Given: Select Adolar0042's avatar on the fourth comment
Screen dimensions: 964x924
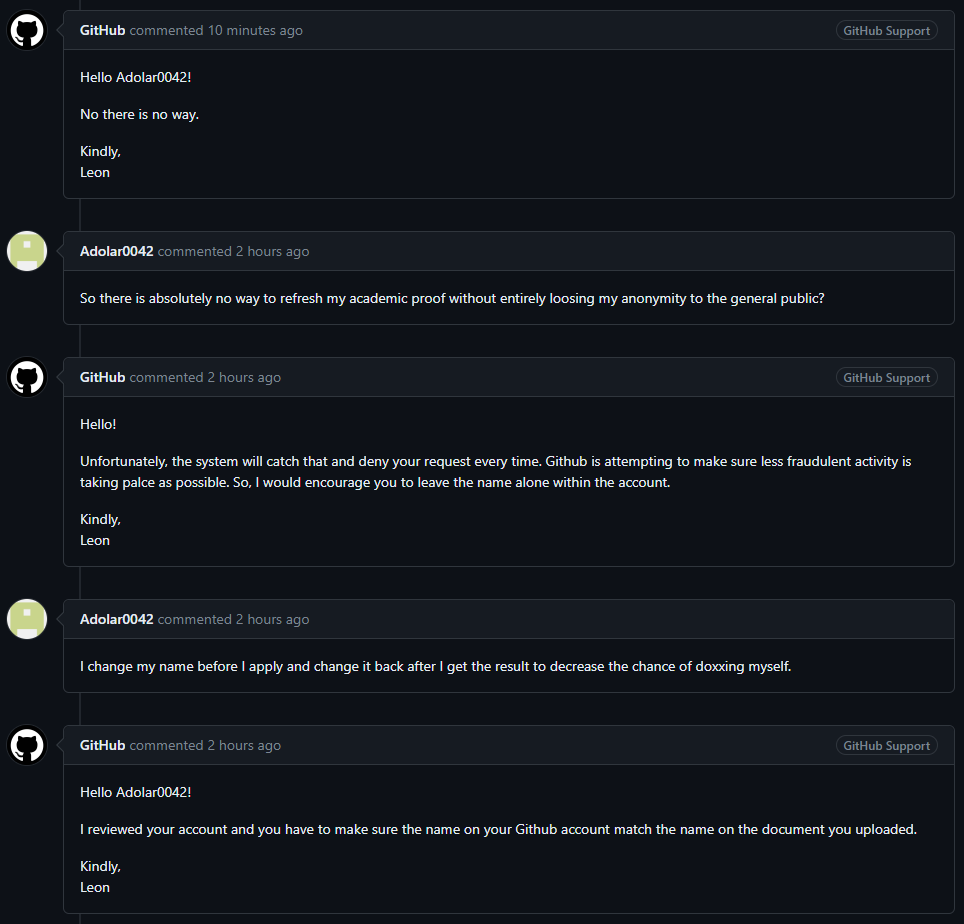Looking at the screenshot, I should 26,619.
